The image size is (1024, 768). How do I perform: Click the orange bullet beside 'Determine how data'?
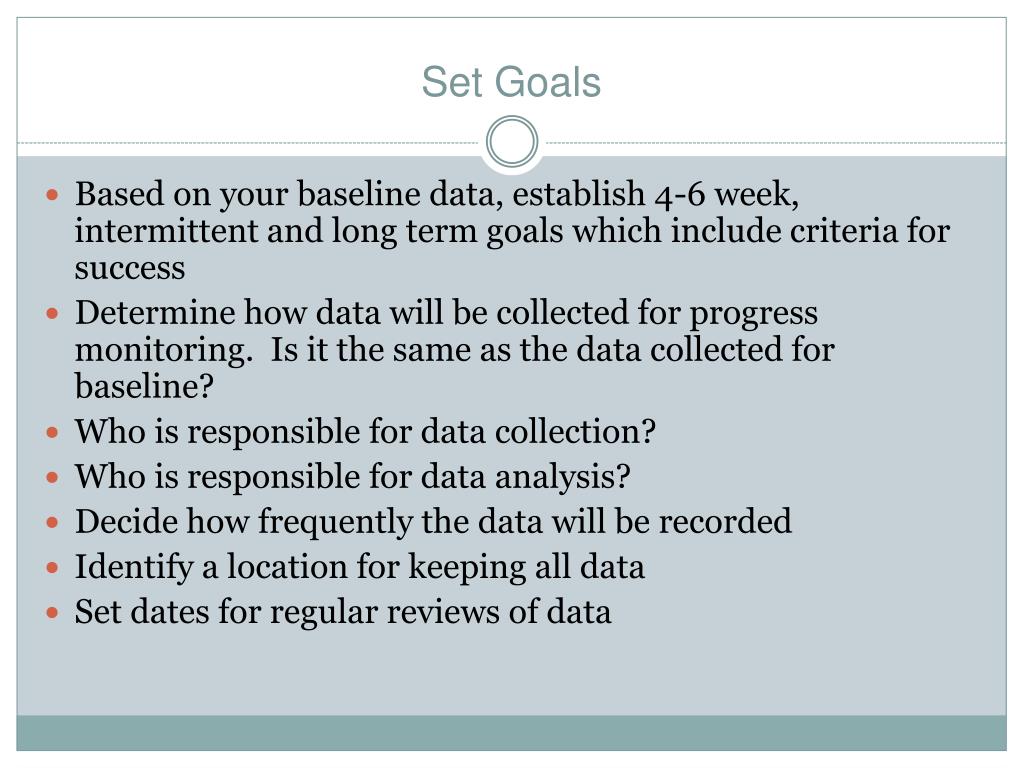pyautogui.click(x=53, y=313)
